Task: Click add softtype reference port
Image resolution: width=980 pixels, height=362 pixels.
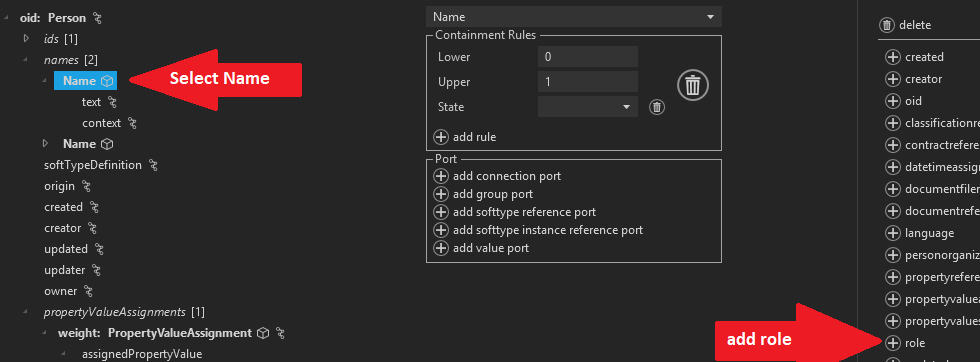Action: click(x=524, y=212)
